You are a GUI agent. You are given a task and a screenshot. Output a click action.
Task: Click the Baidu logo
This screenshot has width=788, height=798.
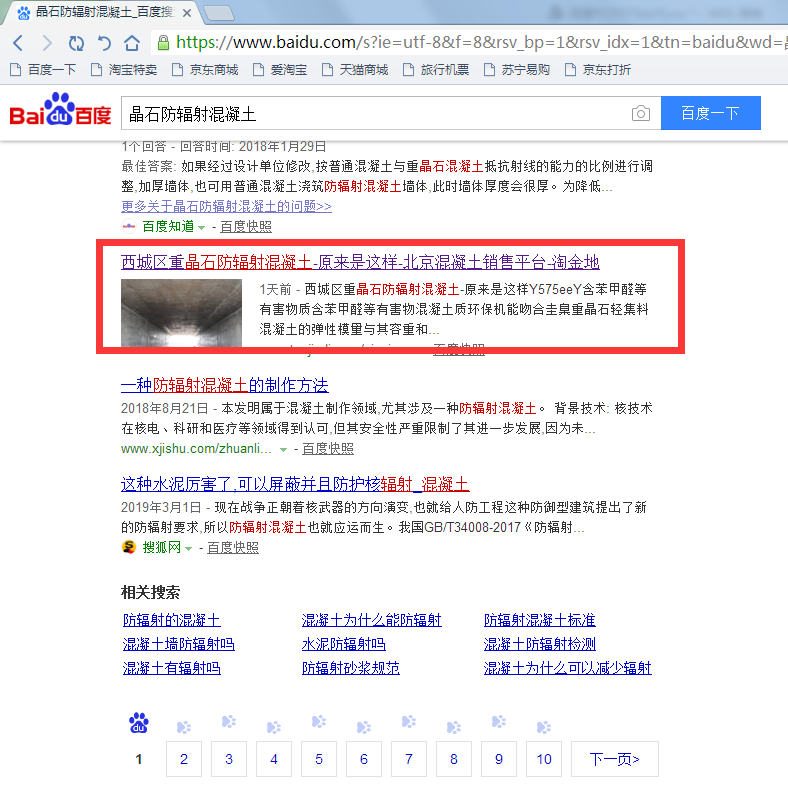pos(60,109)
